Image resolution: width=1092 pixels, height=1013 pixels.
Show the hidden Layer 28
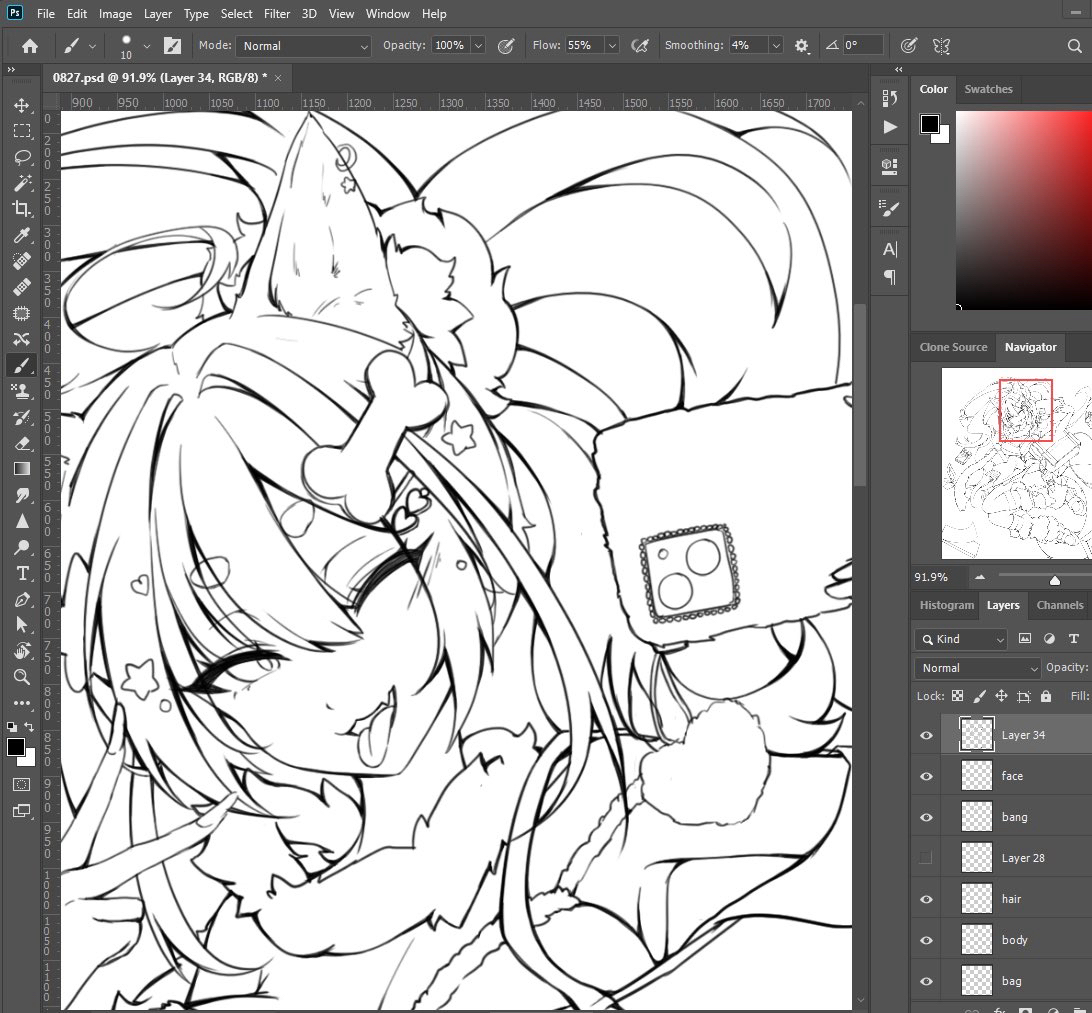926,858
